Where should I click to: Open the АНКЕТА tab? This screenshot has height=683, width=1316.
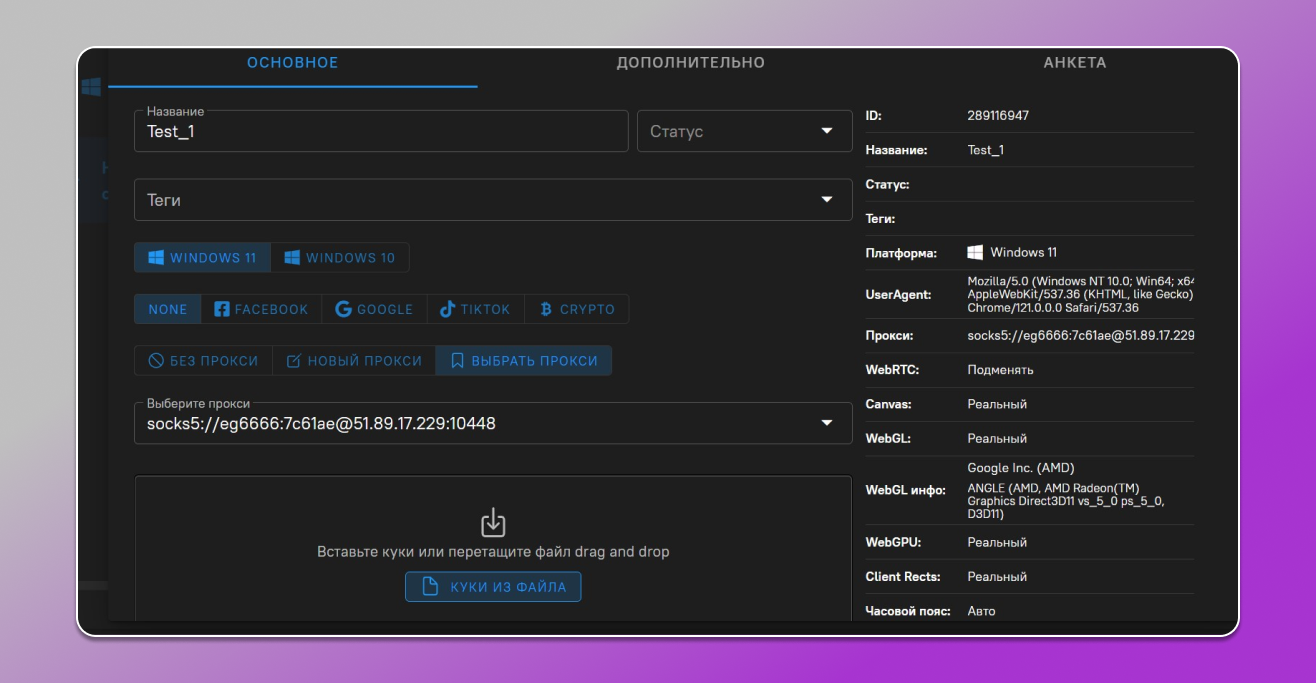[x=1075, y=63]
